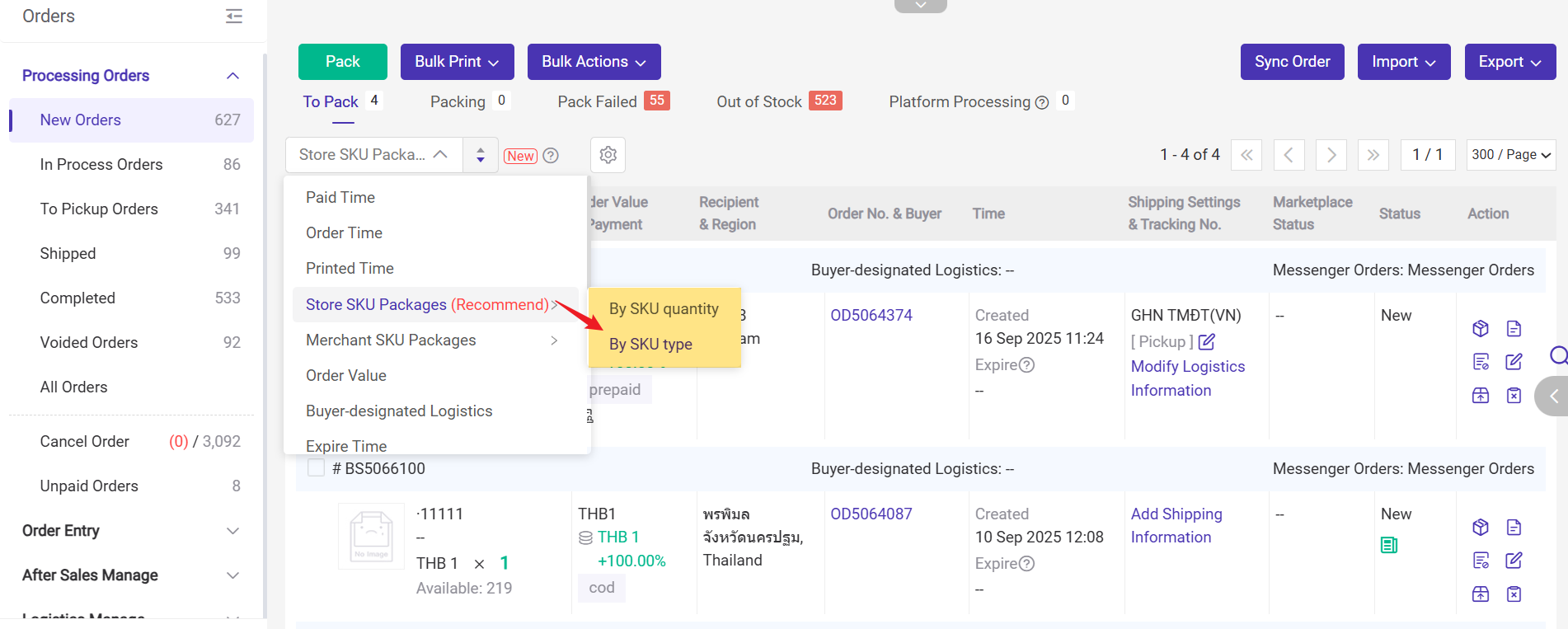The image size is (1568, 629).
Task: Click the green note icon under New status
Action: pyautogui.click(x=1389, y=545)
